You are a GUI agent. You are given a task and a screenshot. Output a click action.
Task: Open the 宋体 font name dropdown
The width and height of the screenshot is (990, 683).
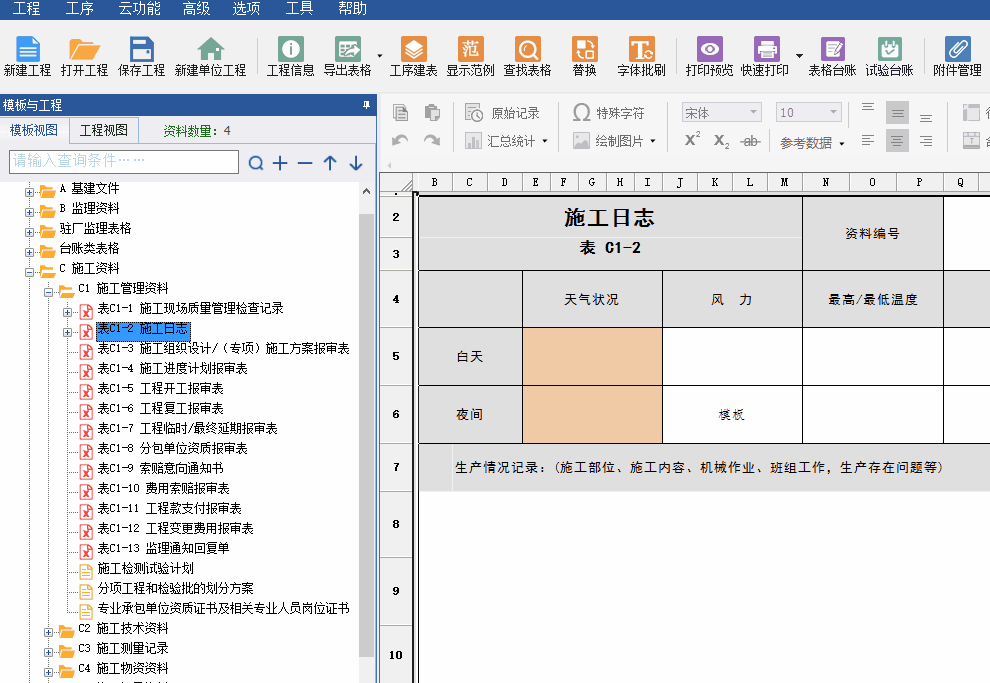click(x=721, y=113)
